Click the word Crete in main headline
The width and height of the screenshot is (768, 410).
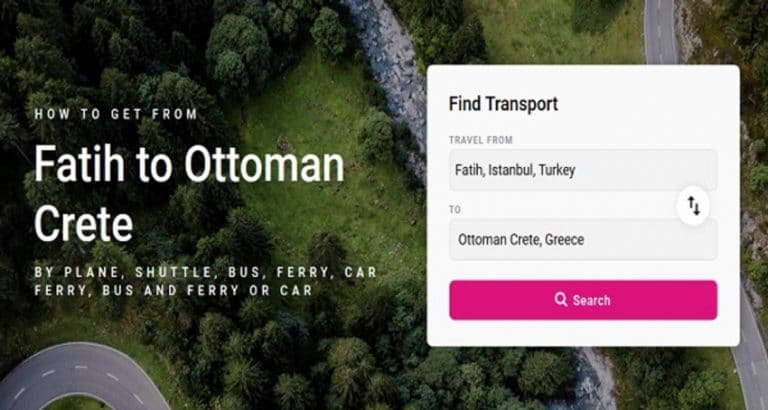pyautogui.click(x=84, y=224)
